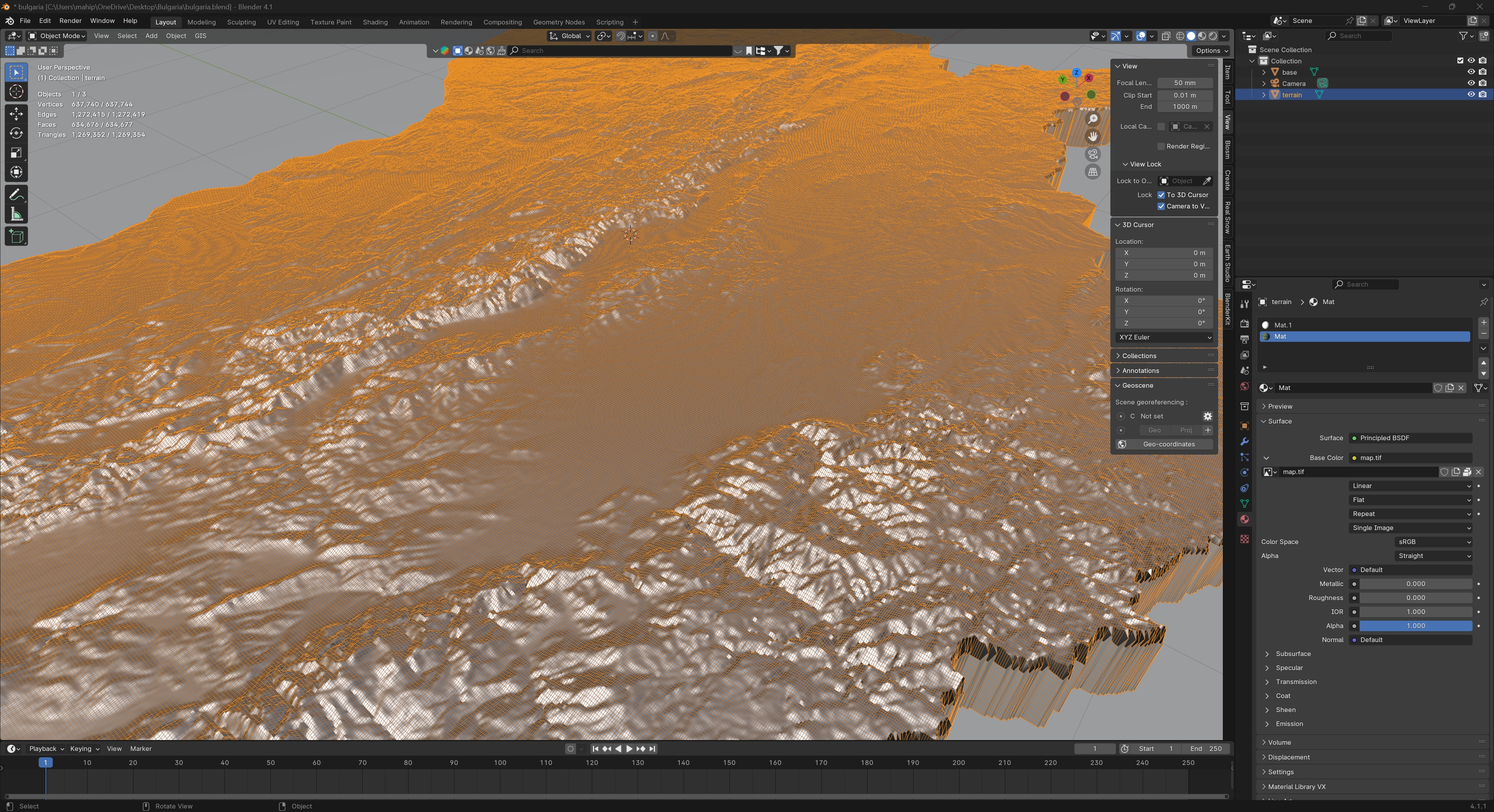This screenshot has width=1494, height=812.
Task: Select the Scale tool
Action: click(16, 153)
